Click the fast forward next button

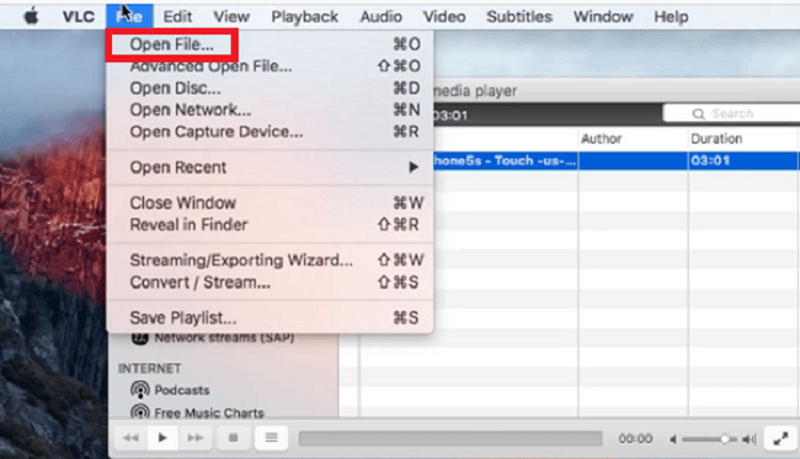[196, 438]
